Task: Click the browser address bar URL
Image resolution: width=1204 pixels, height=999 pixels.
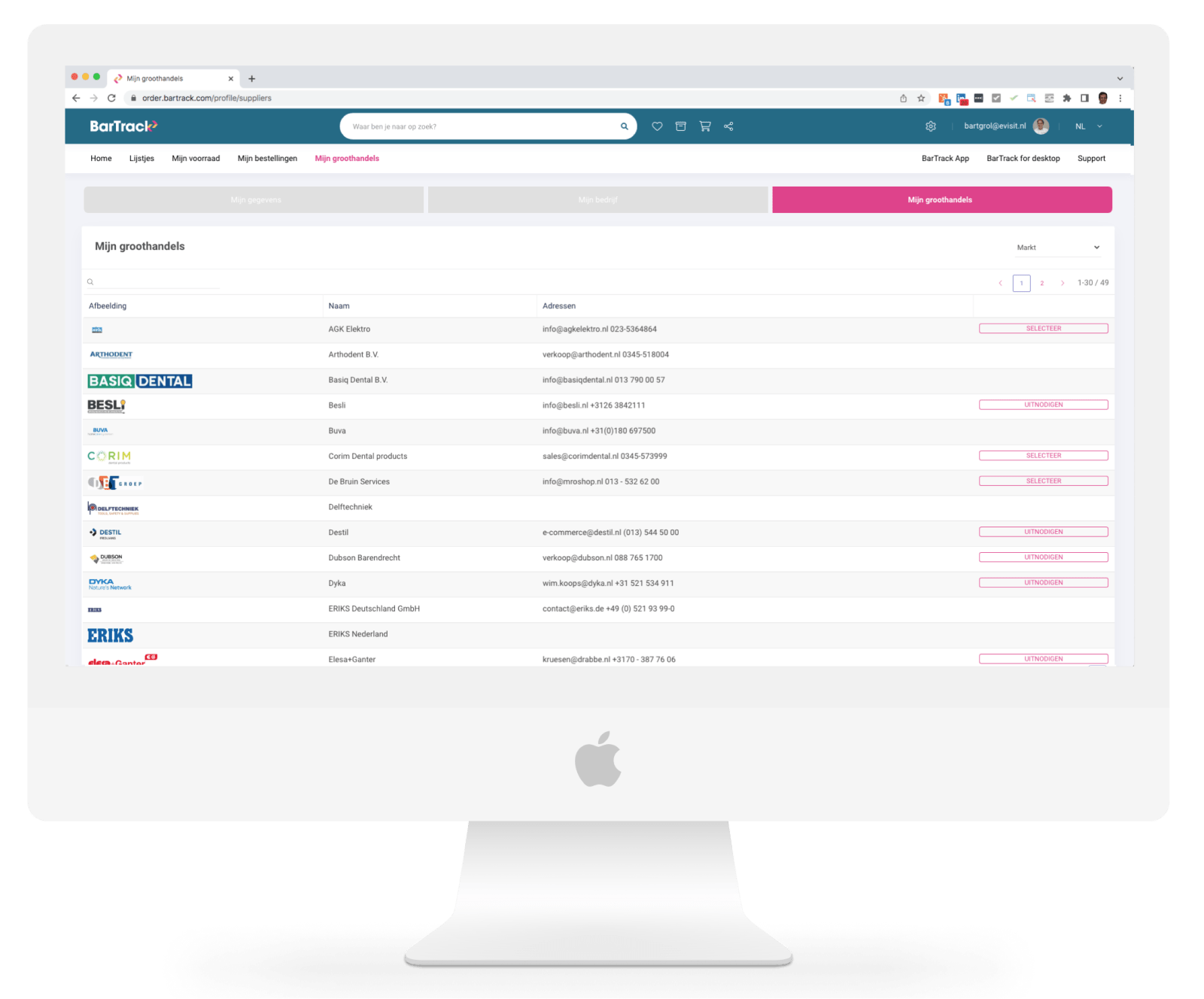Action: [207, 98]
